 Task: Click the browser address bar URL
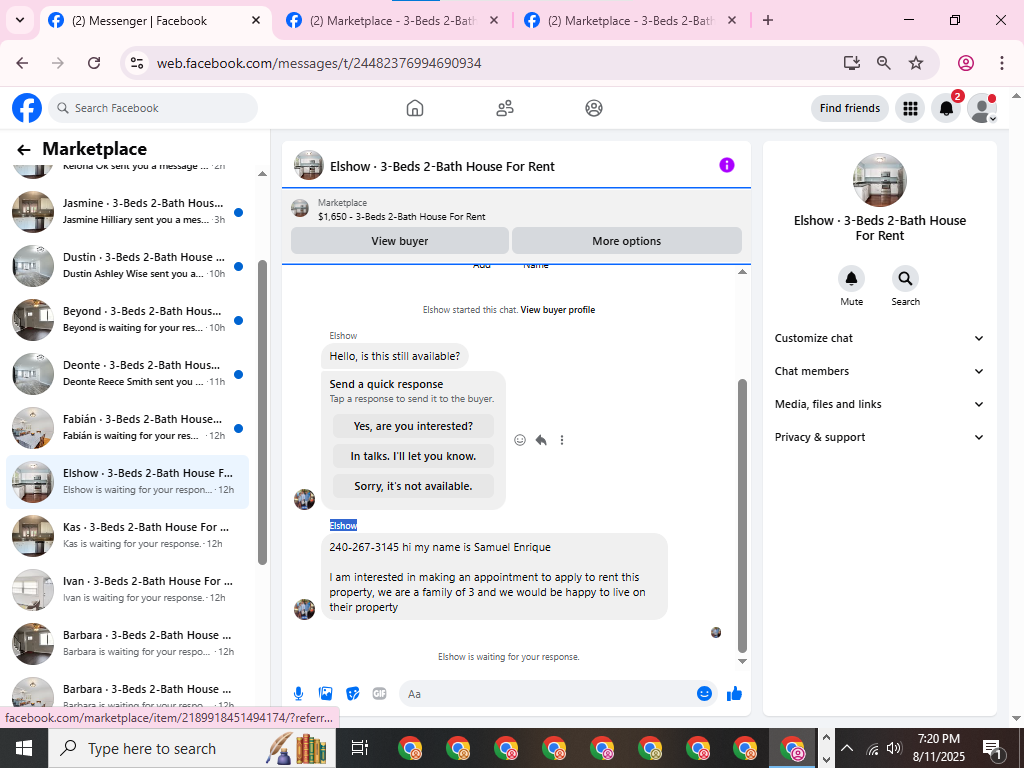click(319, 63)
